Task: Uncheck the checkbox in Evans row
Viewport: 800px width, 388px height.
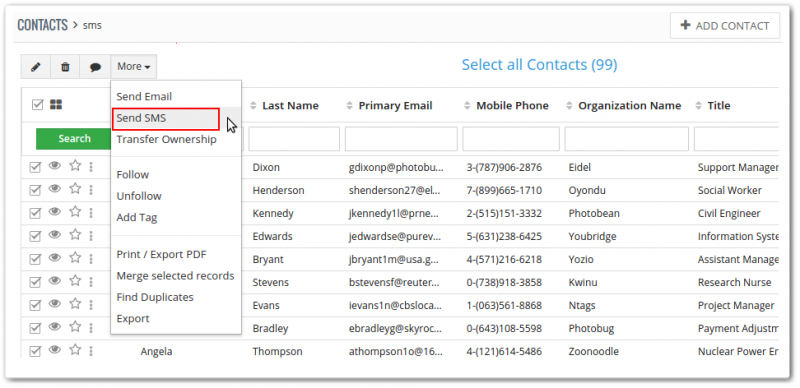Action: pos(35,305)
